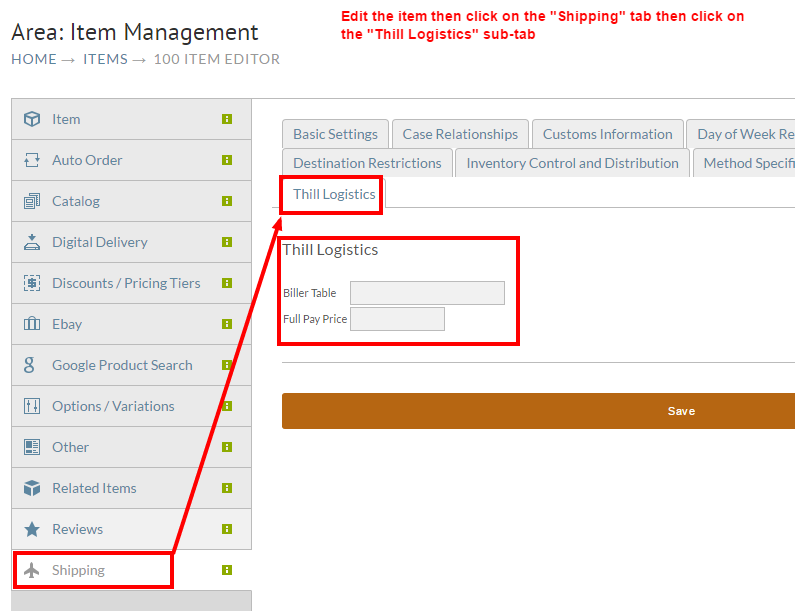Click green indicator next to Catalog
The image size is (795, 611).
click(227, 201)
